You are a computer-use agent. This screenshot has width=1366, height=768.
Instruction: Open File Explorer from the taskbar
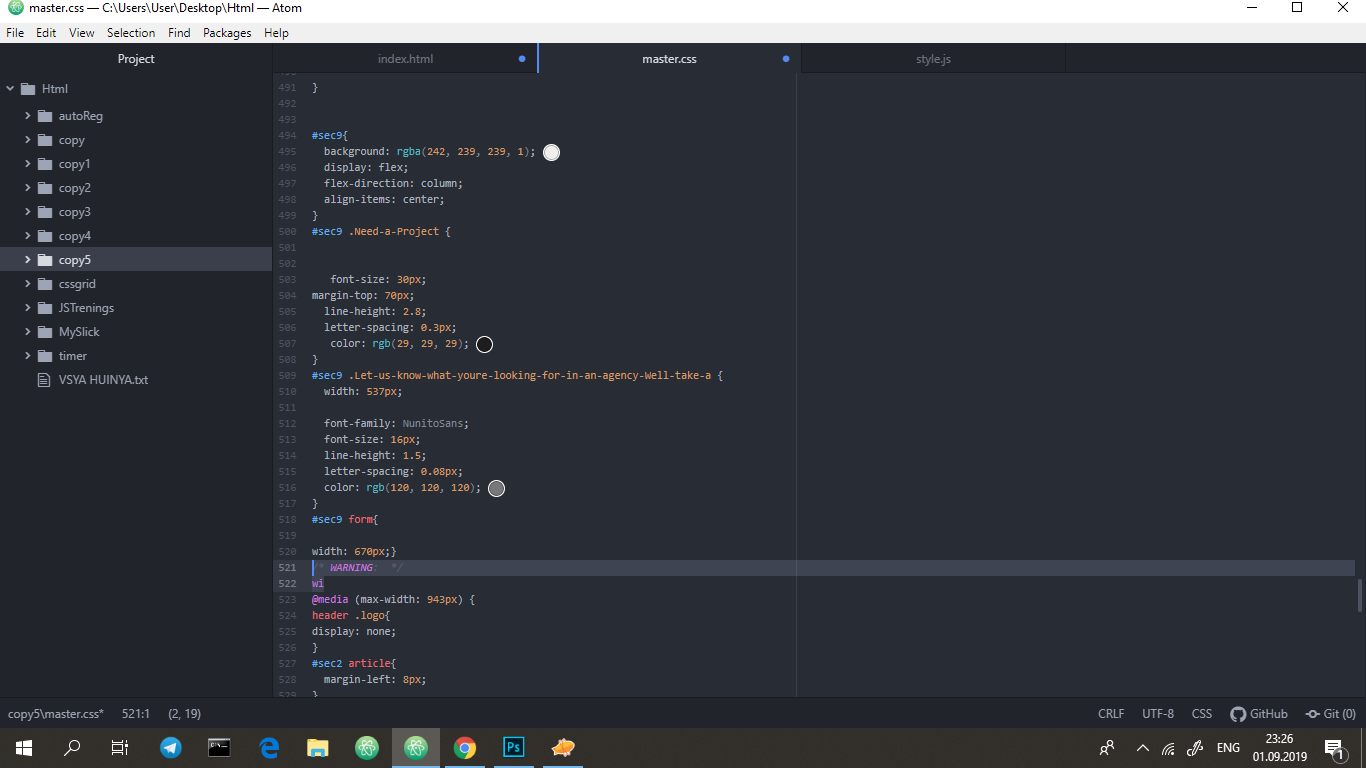(x=318, y=747)
